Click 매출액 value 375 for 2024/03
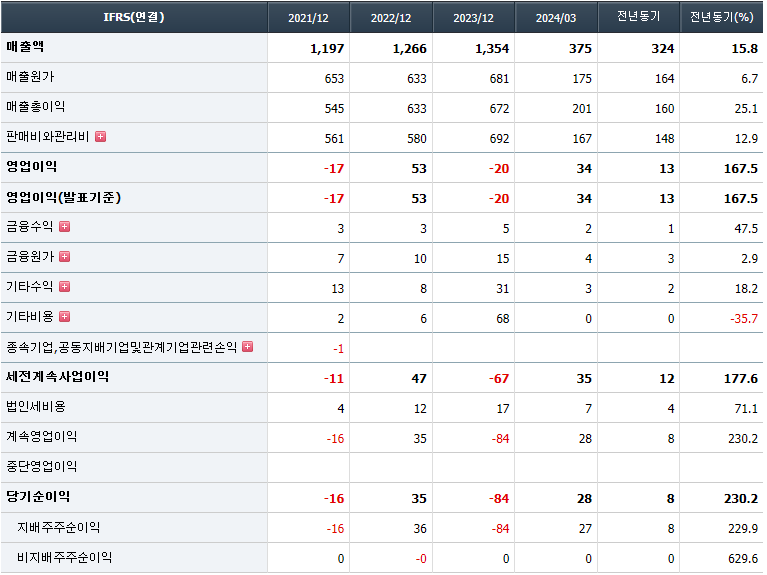The height and width of the screenshot is (575, 767). (580, 48)
